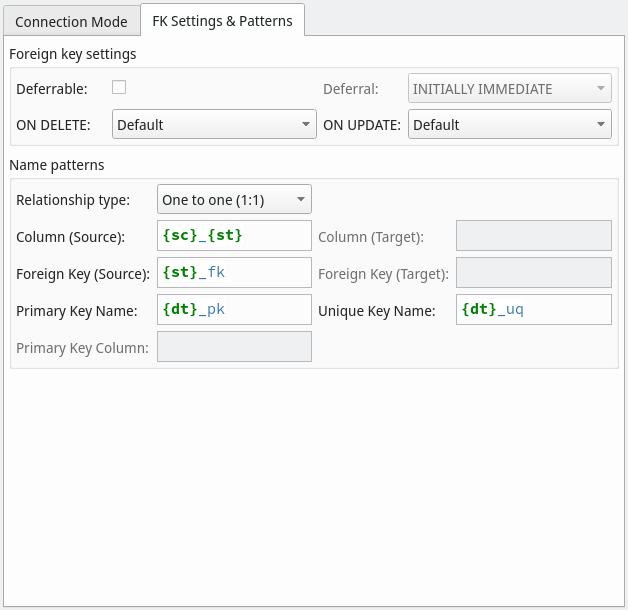Click the Foreign key settings heading
628x610 pixels.
(72, 54)
